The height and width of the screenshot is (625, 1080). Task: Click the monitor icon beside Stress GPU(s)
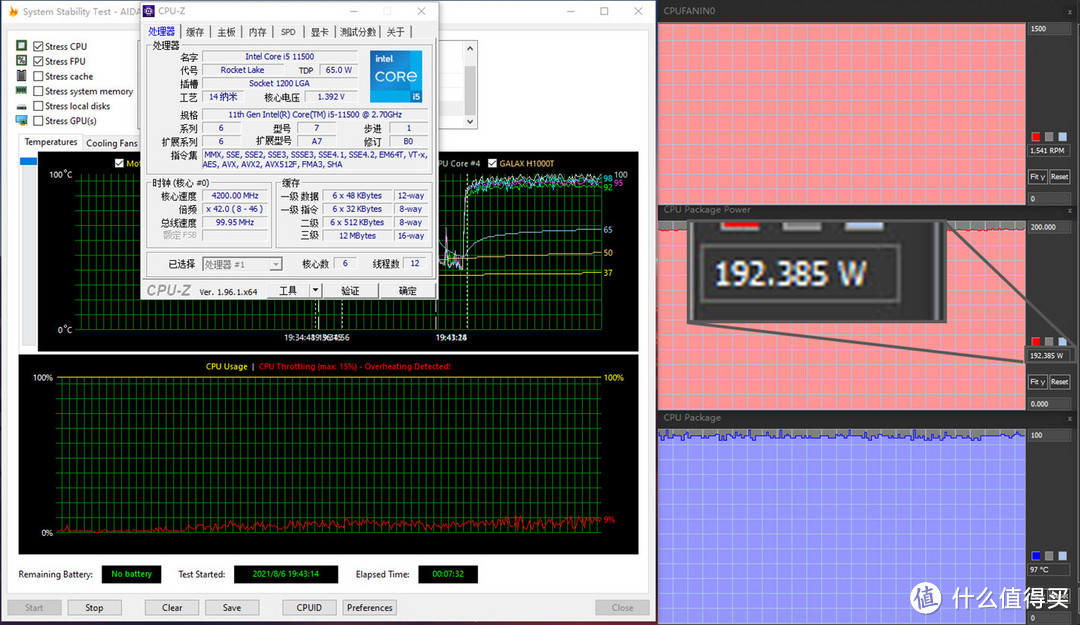21,121
